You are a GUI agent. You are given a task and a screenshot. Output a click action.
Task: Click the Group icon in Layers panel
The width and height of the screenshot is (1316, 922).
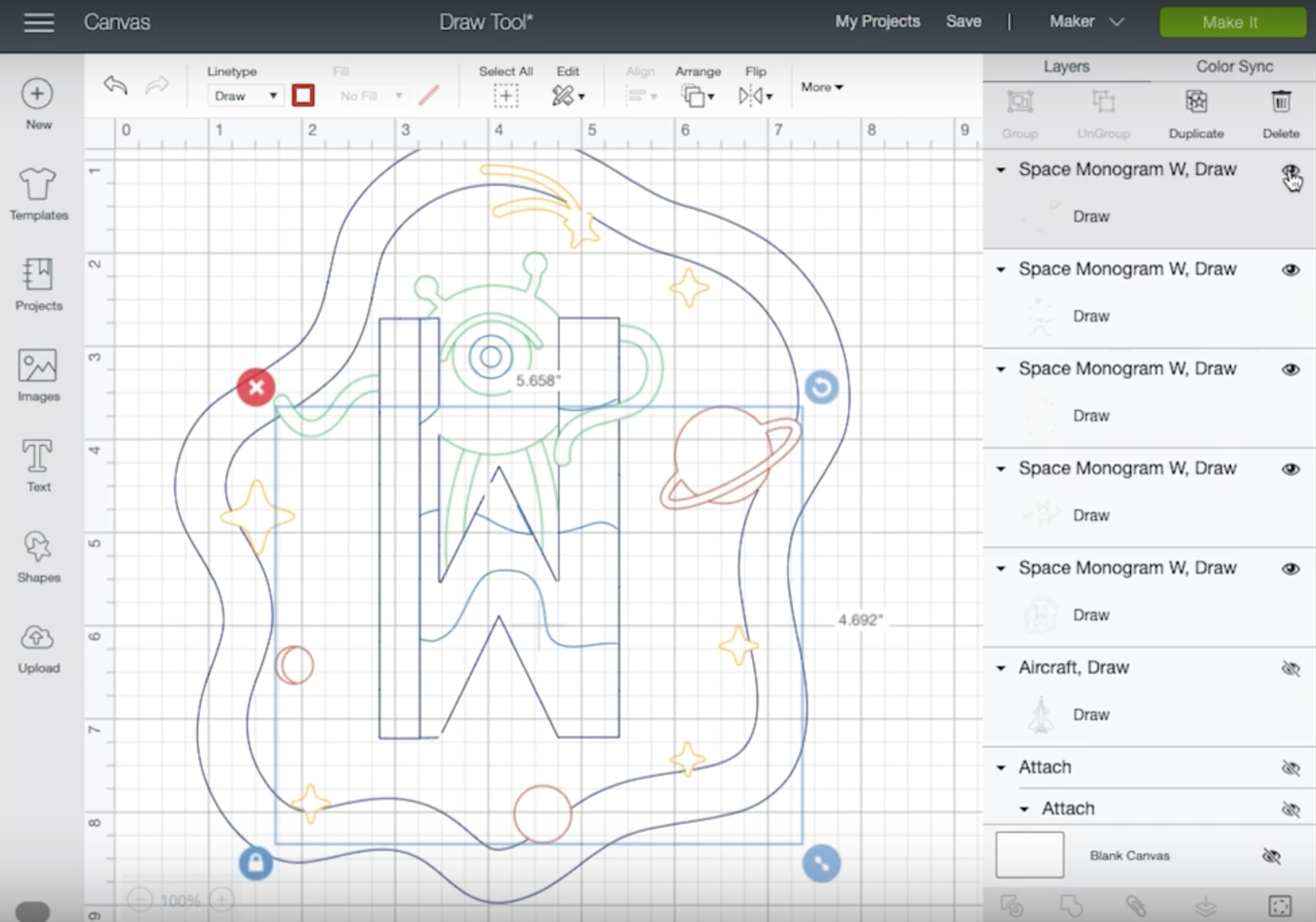click(x=1020, y=102)
